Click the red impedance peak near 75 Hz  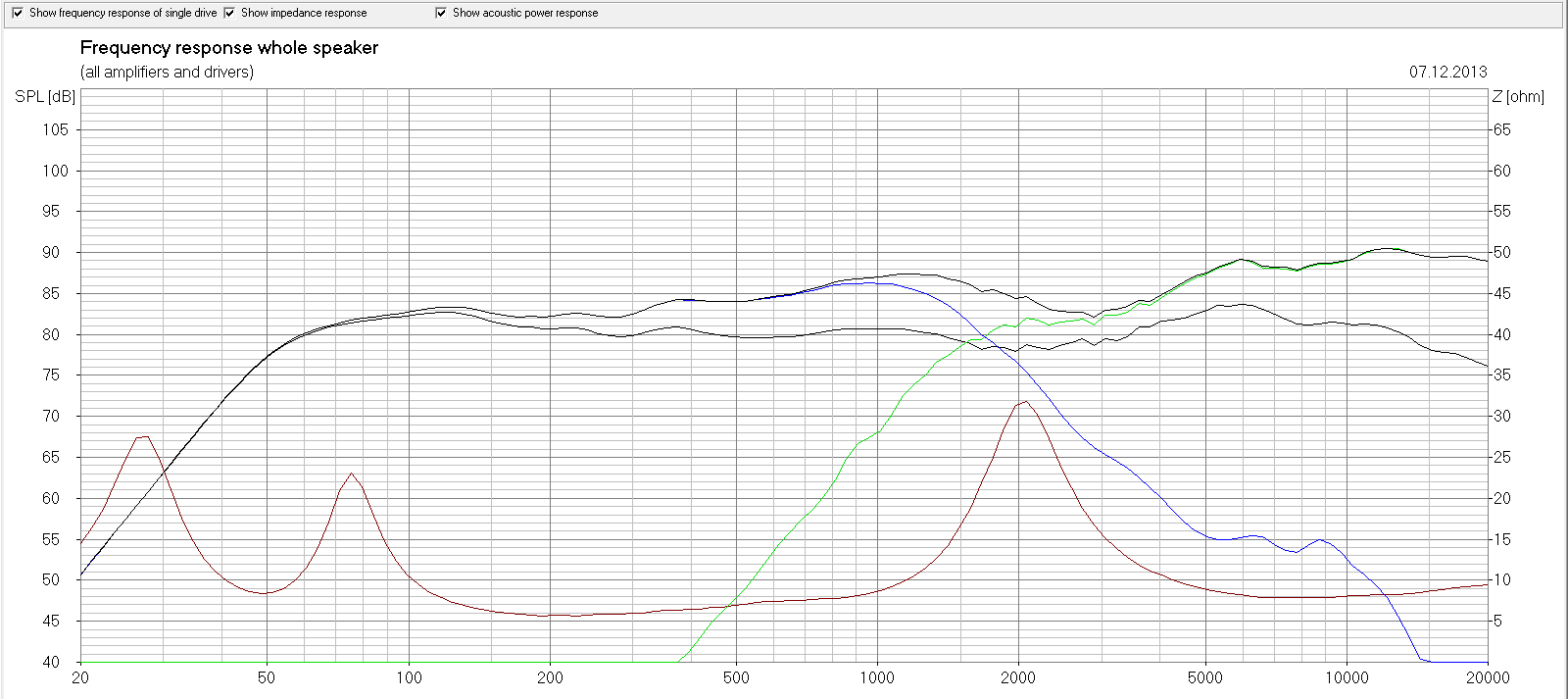click(351, 474)
